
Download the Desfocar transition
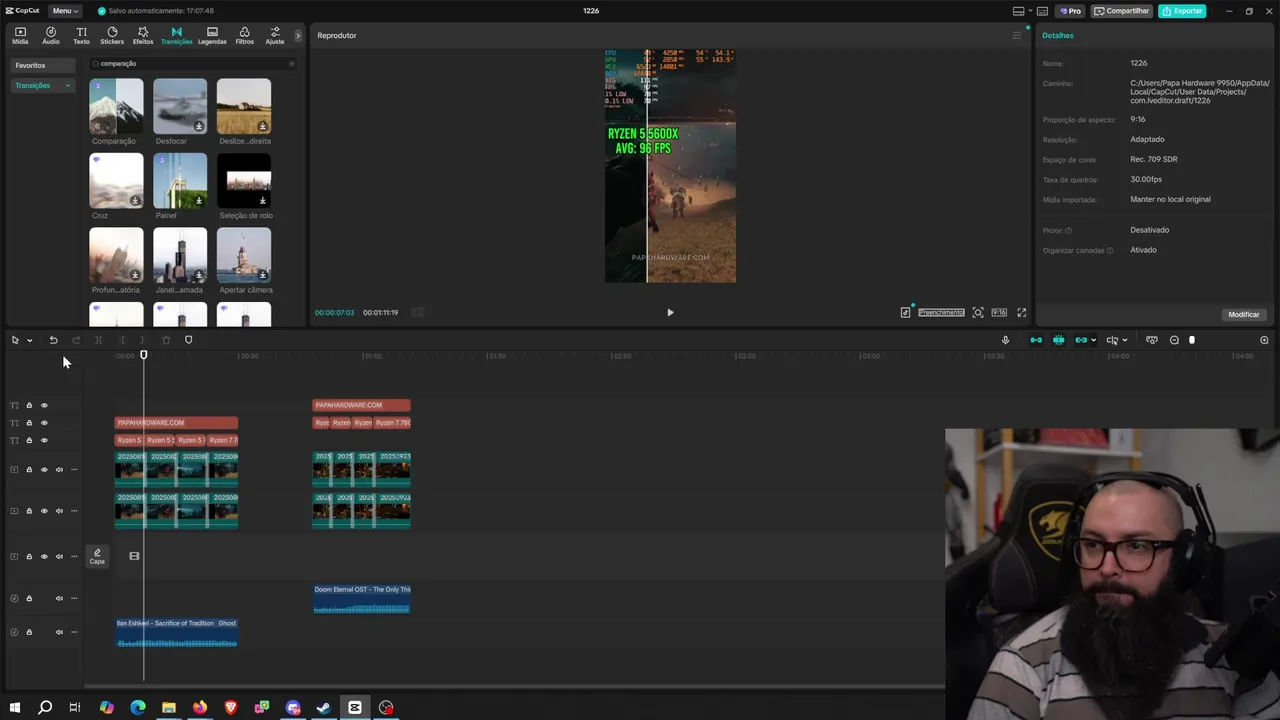click(x=199, y=126)
